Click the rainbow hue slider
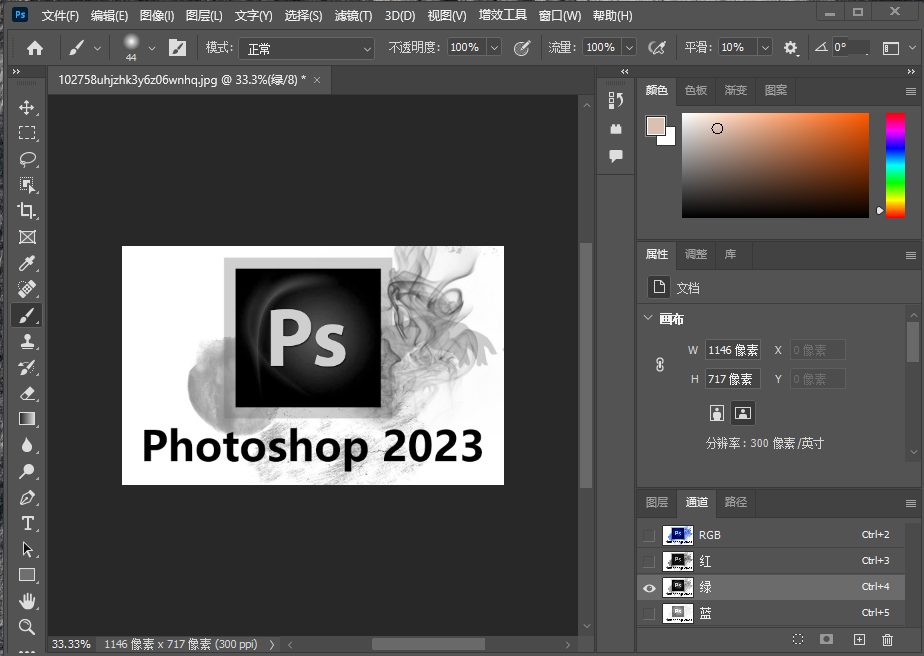The image size is (924, 656). tap(895, 166)
